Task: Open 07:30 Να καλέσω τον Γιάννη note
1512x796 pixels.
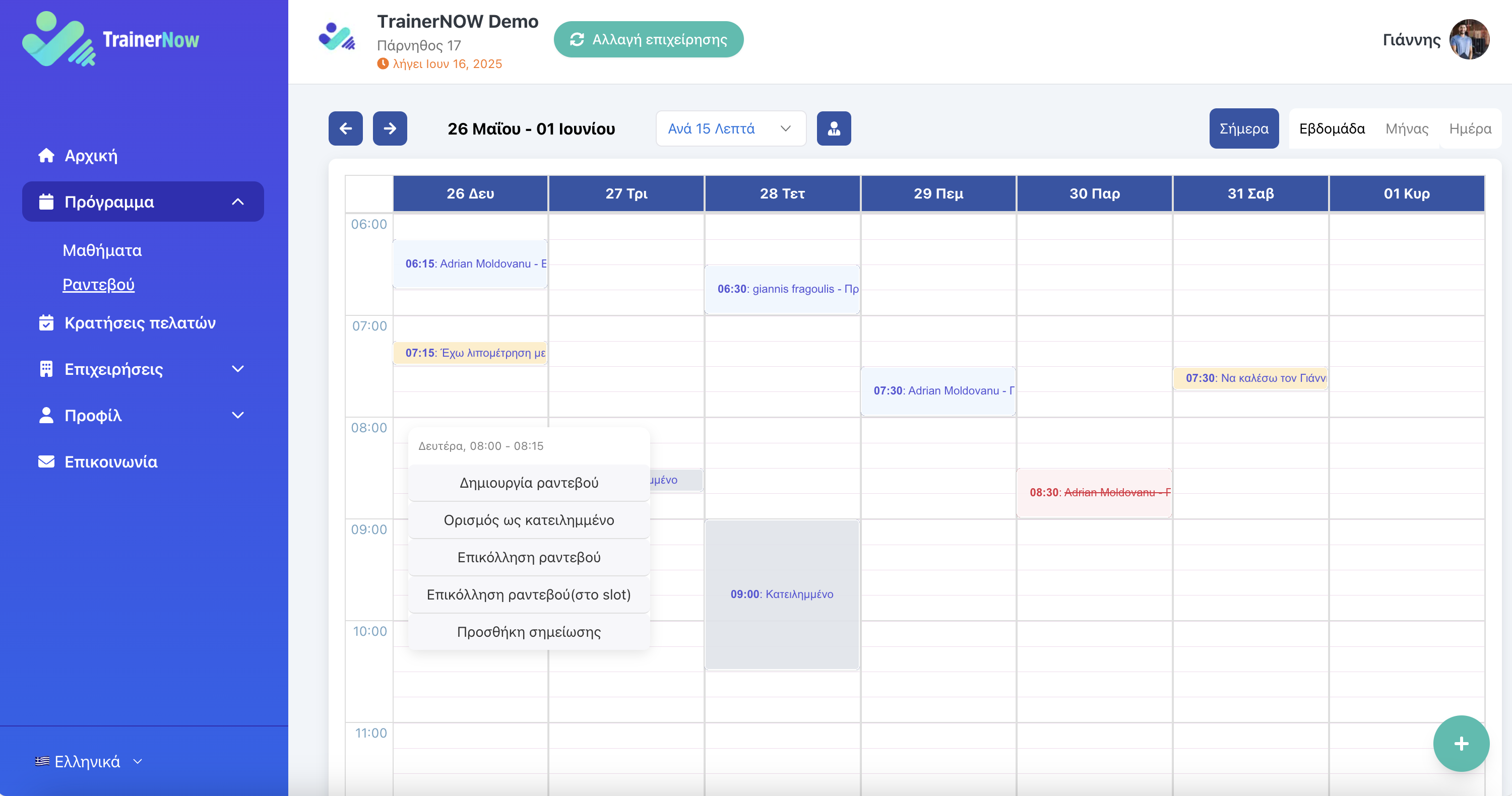Action: [x=1250, y=378]
